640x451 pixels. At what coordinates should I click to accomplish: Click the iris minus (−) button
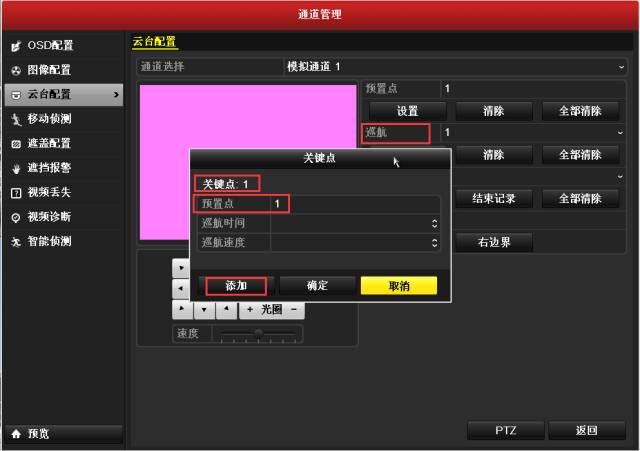point(294,310)
